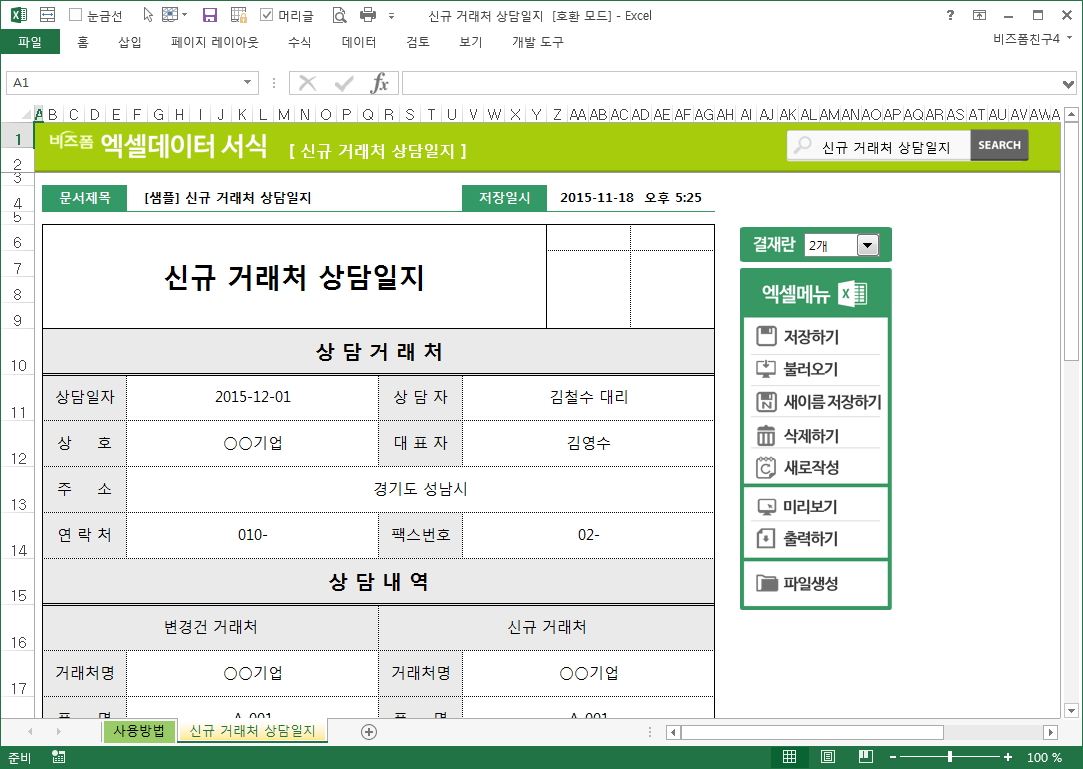
Task: Open the 결재란 2개 dropdown
Action: click(866, 245)
